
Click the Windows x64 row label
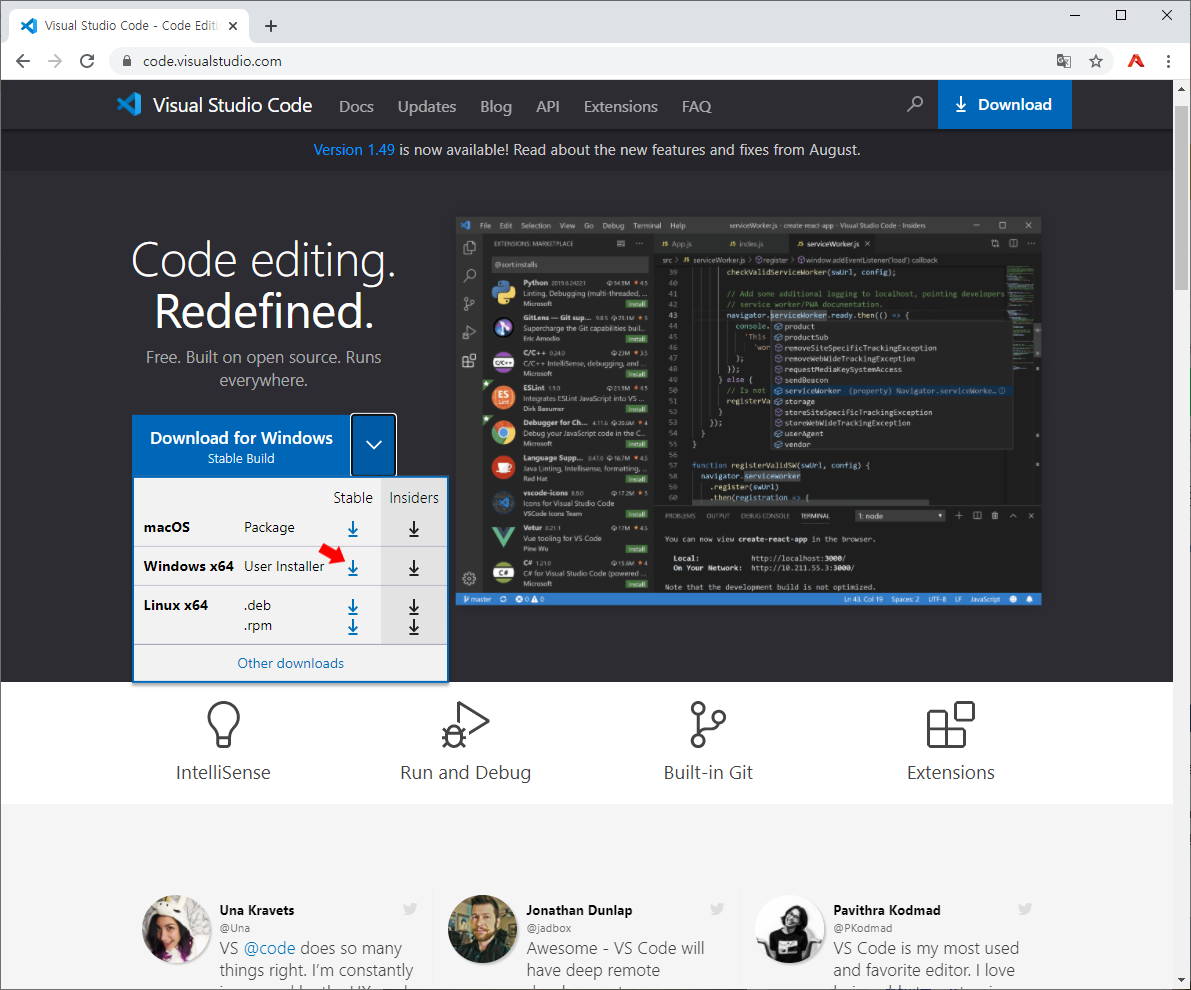pyautogui.click(x=188, y=566)
